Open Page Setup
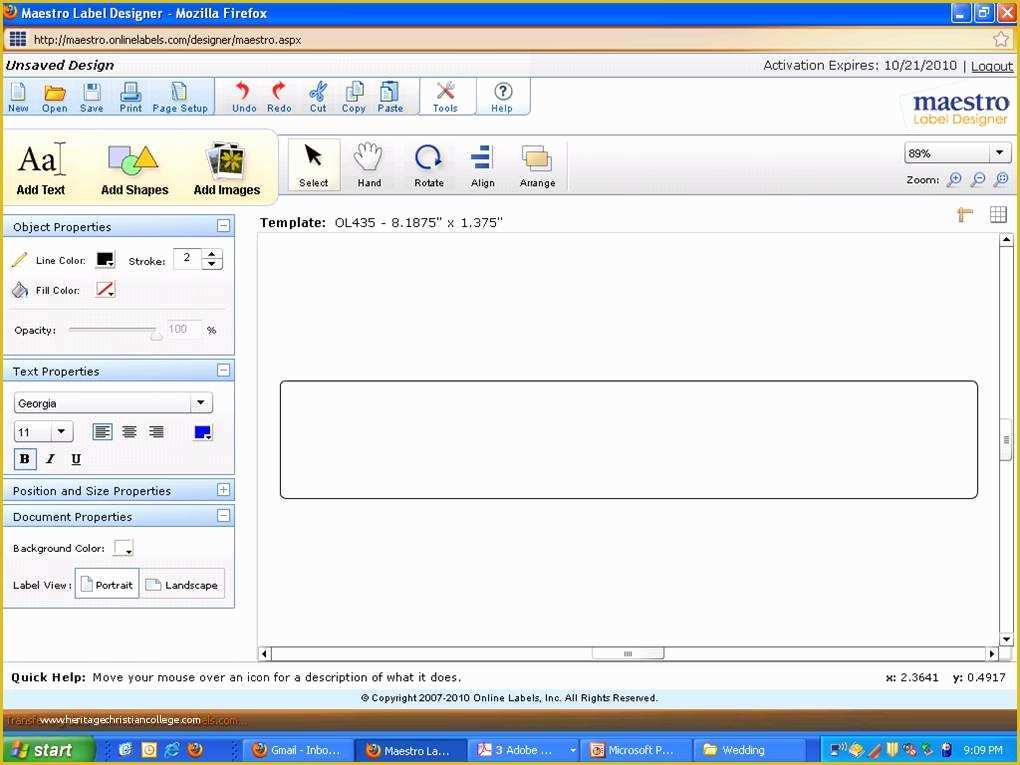1020x765 pixels. [x=180, y=97]
